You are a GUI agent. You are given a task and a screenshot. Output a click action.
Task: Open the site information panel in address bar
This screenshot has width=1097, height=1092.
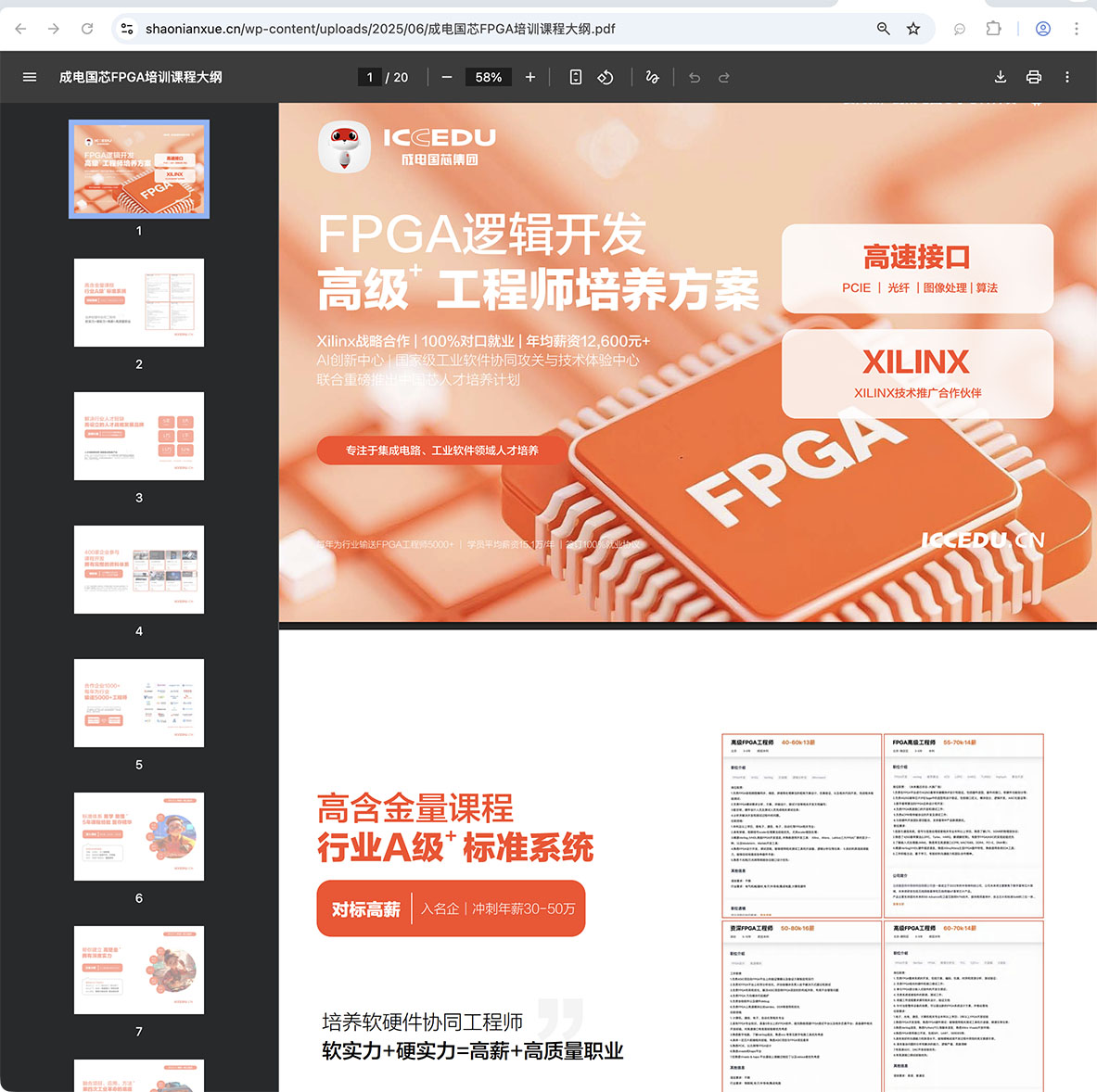(126, 29)
